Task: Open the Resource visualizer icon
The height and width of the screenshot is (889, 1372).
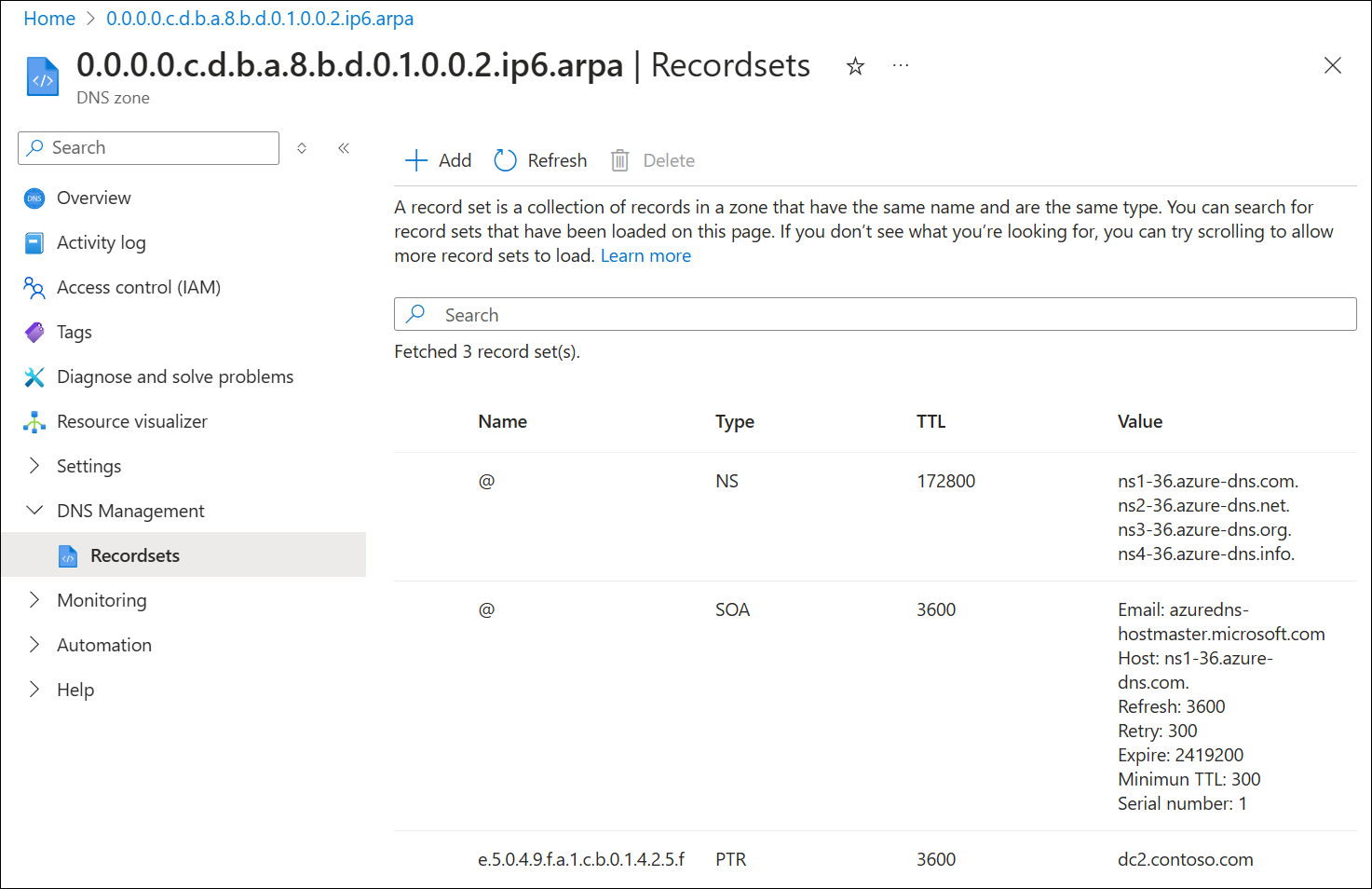Action: [x=34, y=421]
